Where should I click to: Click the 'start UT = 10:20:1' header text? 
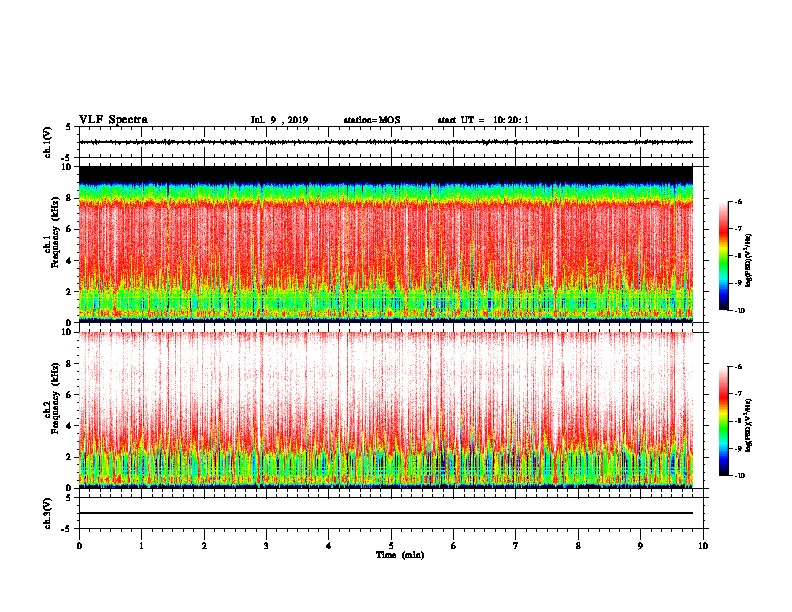click(483, 120)
